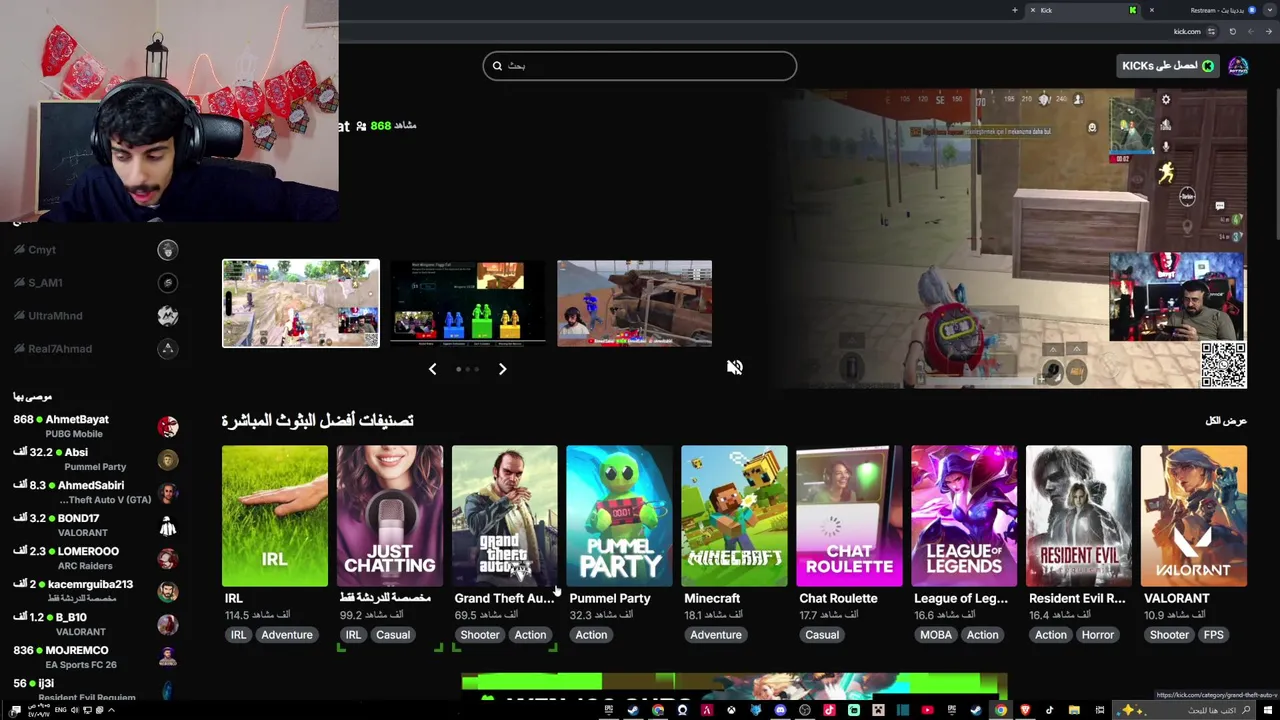
Task: Open BOND17 channel avatar in sidebar
Action: point(168,526)
